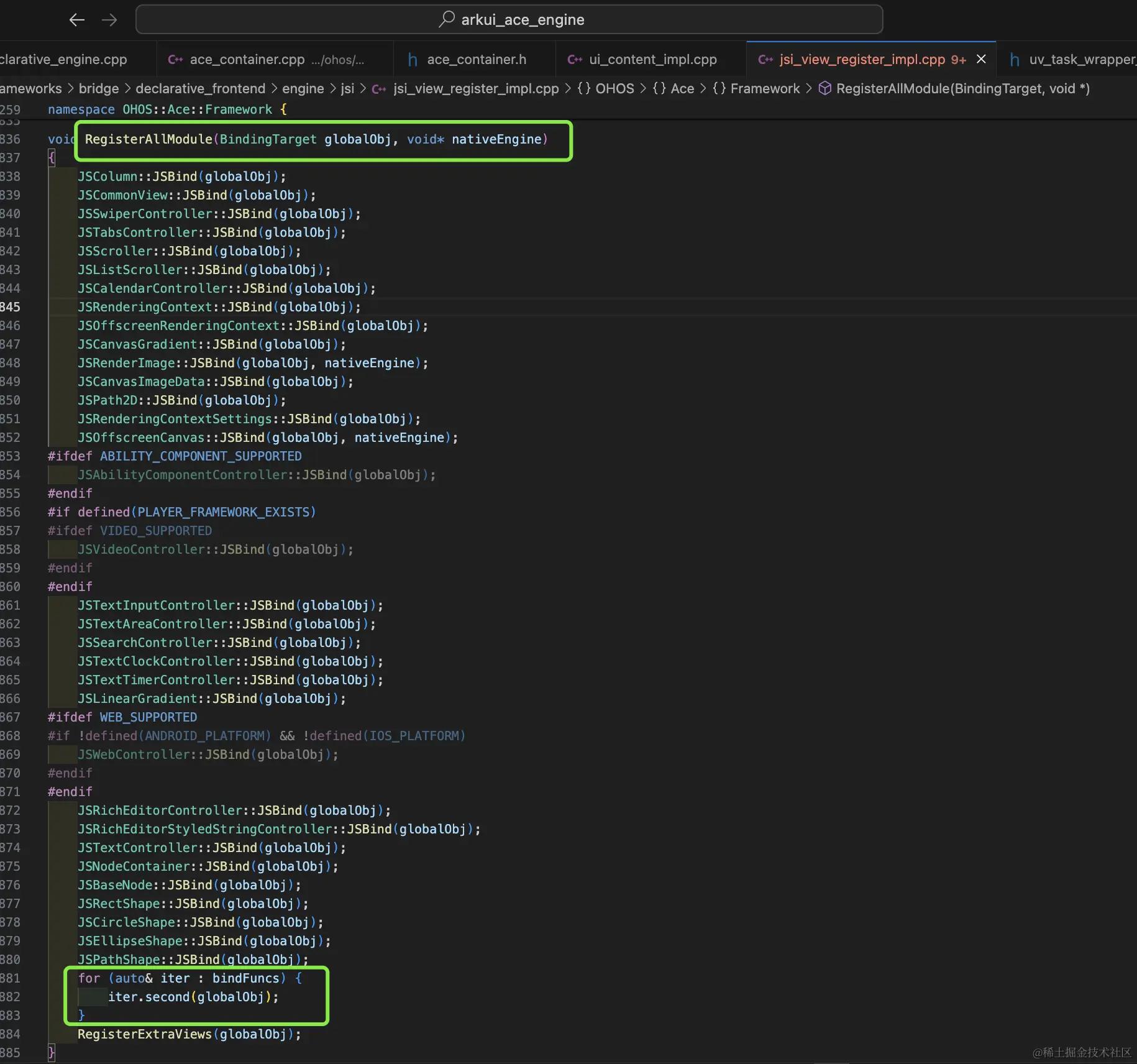
Task: Click line number 836 in gutter
Action: click(x=10, y=139)
